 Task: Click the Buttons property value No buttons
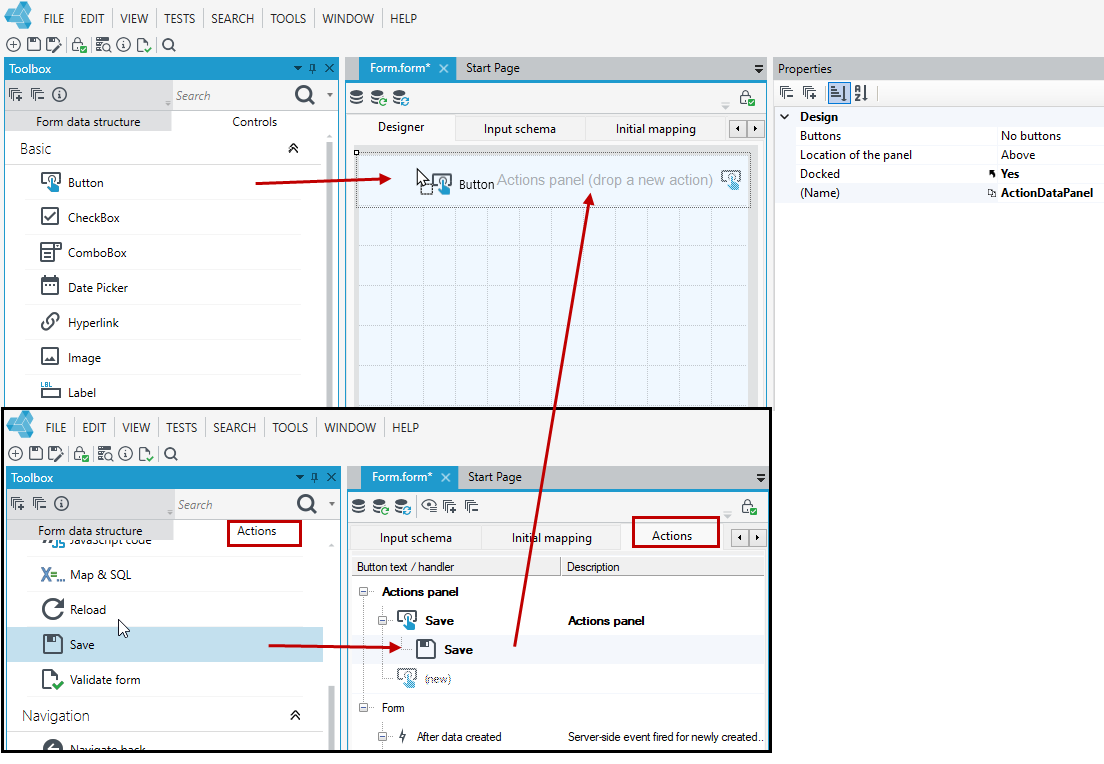[x=1031, y=136]
